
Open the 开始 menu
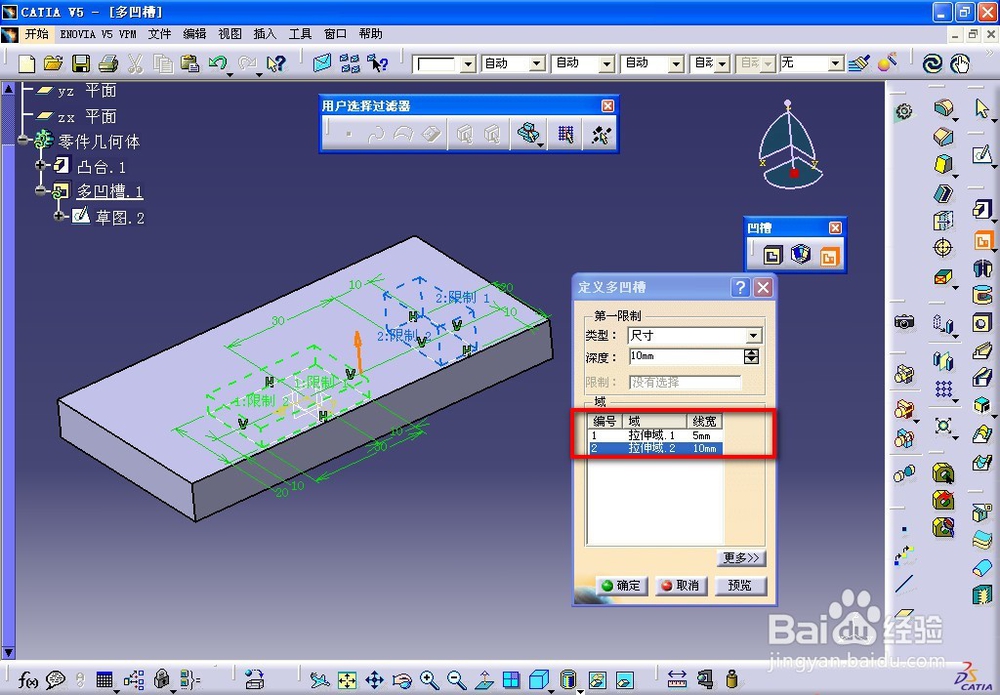[36, 34]
